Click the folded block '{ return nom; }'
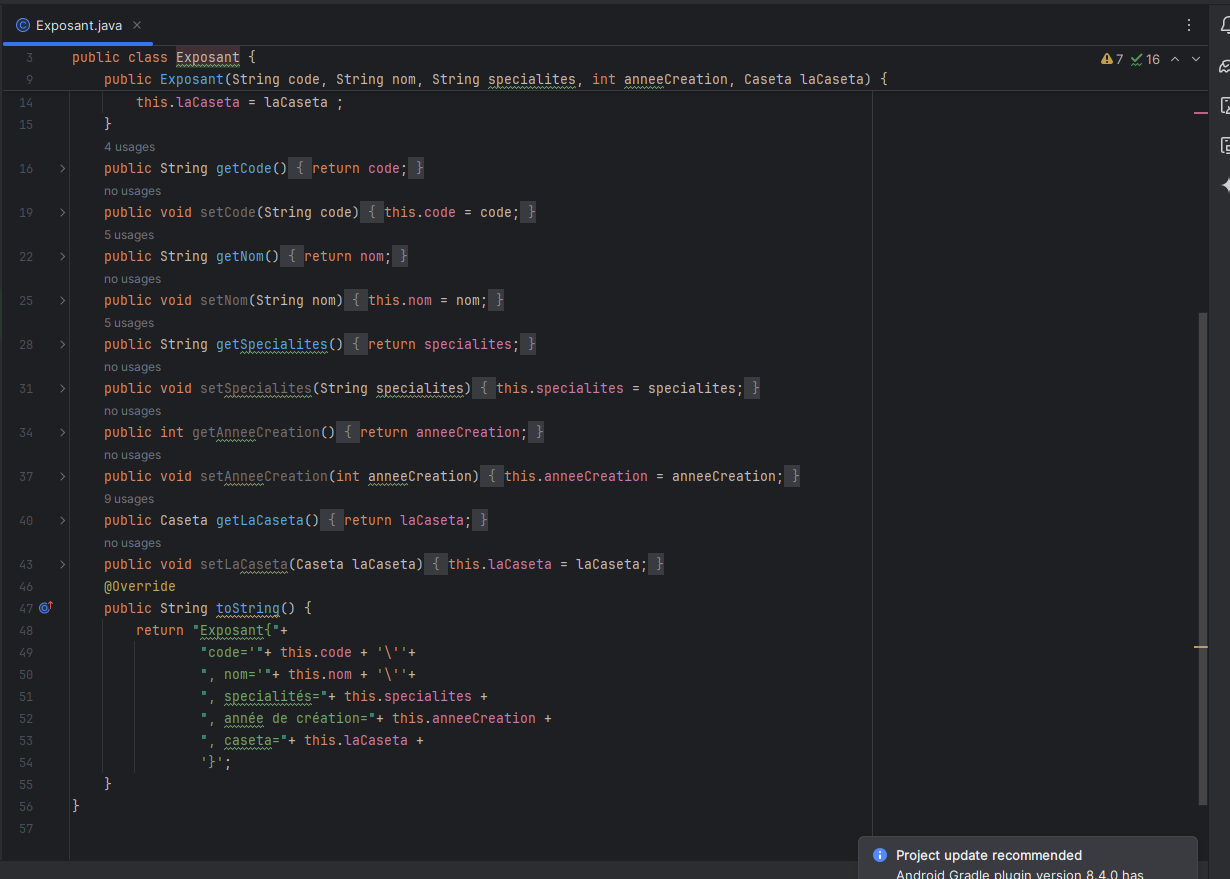 coord(344,257)
